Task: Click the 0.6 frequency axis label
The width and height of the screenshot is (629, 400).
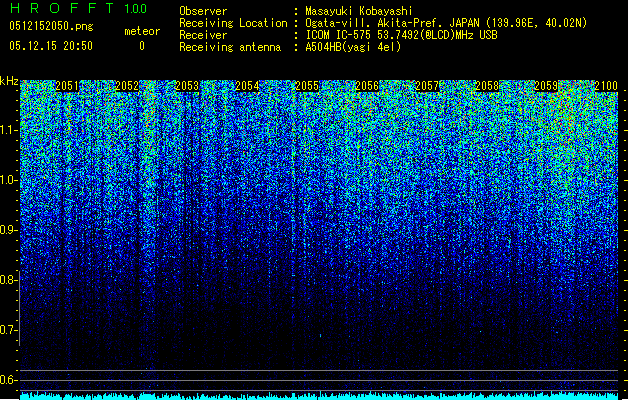Action: click(9, 380)
